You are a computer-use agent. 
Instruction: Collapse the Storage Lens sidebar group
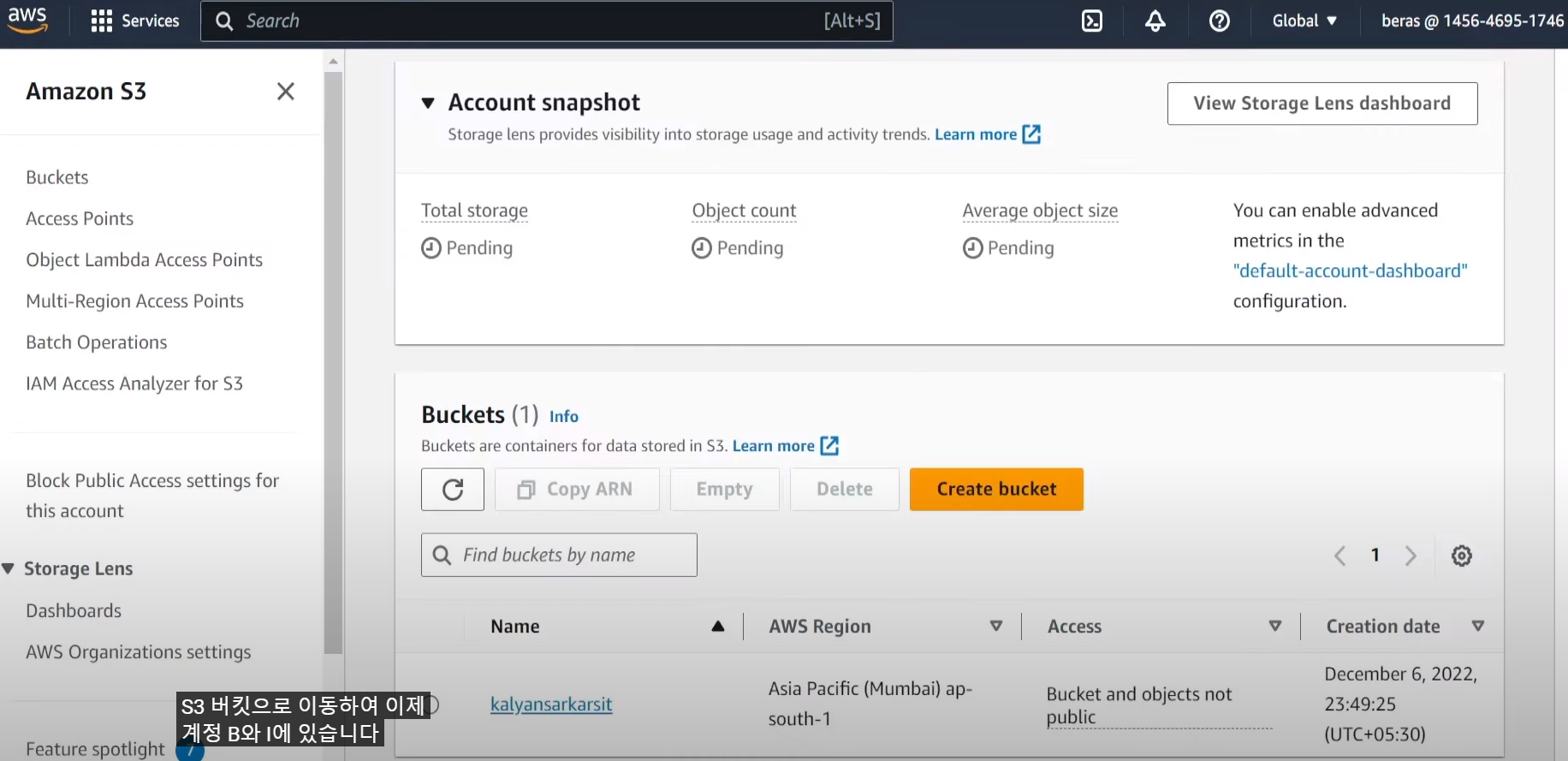[9, 568]
